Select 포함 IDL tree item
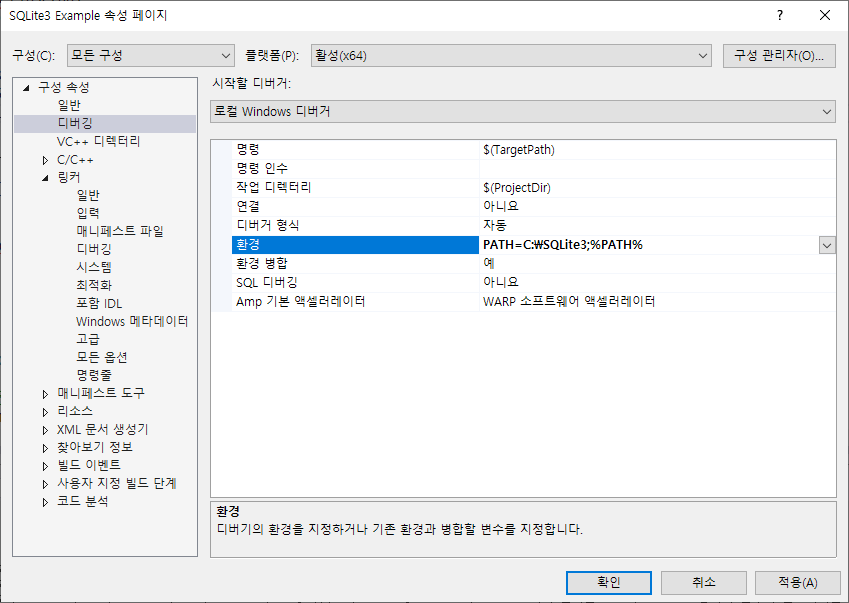Image resolution: width=849 pixels, height=603 pixels. point(99,303)
